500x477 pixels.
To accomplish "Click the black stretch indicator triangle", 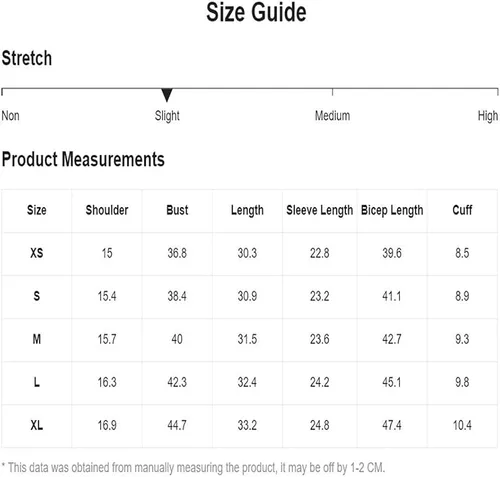I will pyautogui.click(x=167, y=95).
